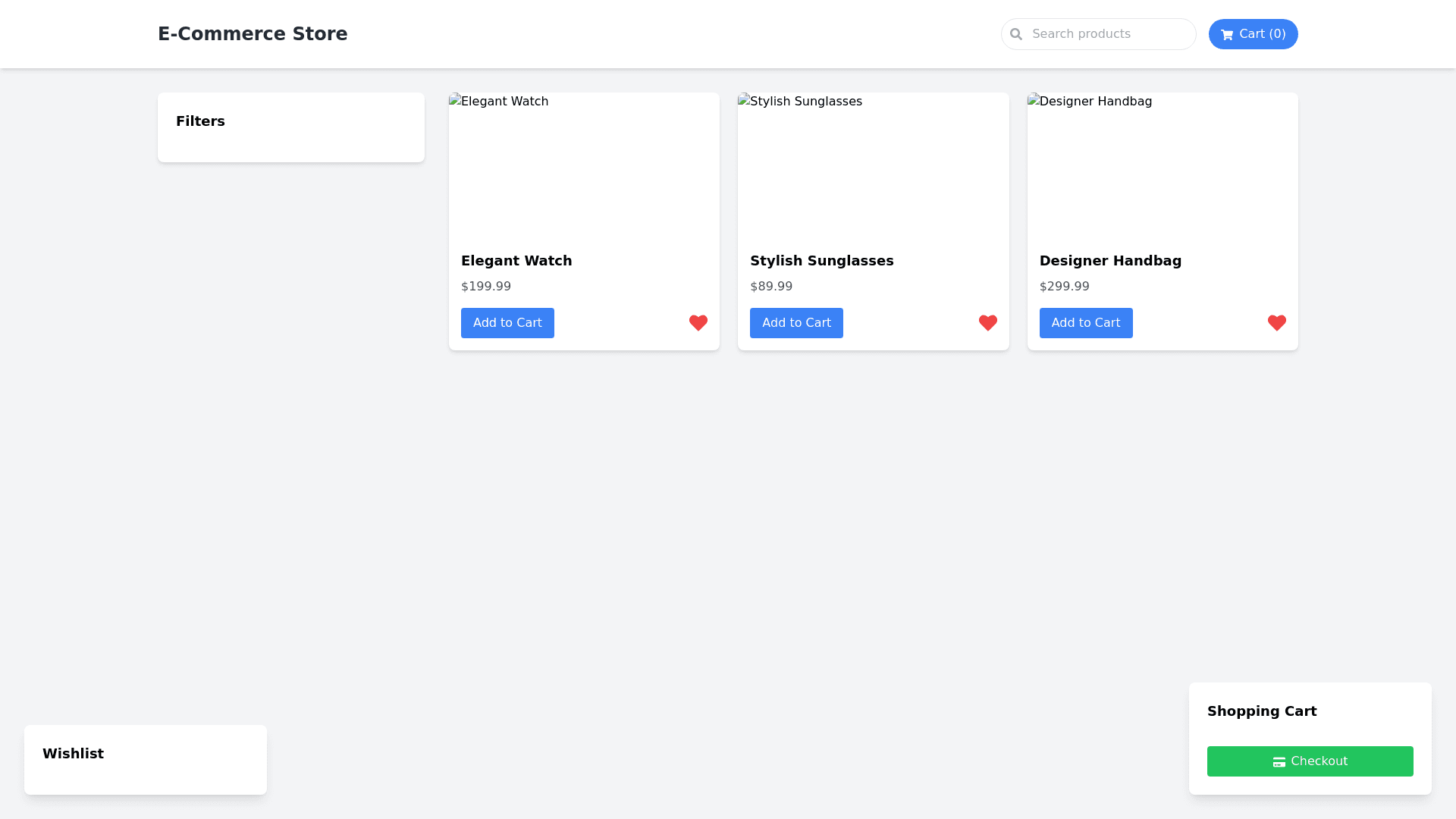1456x819 pixels.
Task: Focus the Search products field
Action: coord(1107,34)
